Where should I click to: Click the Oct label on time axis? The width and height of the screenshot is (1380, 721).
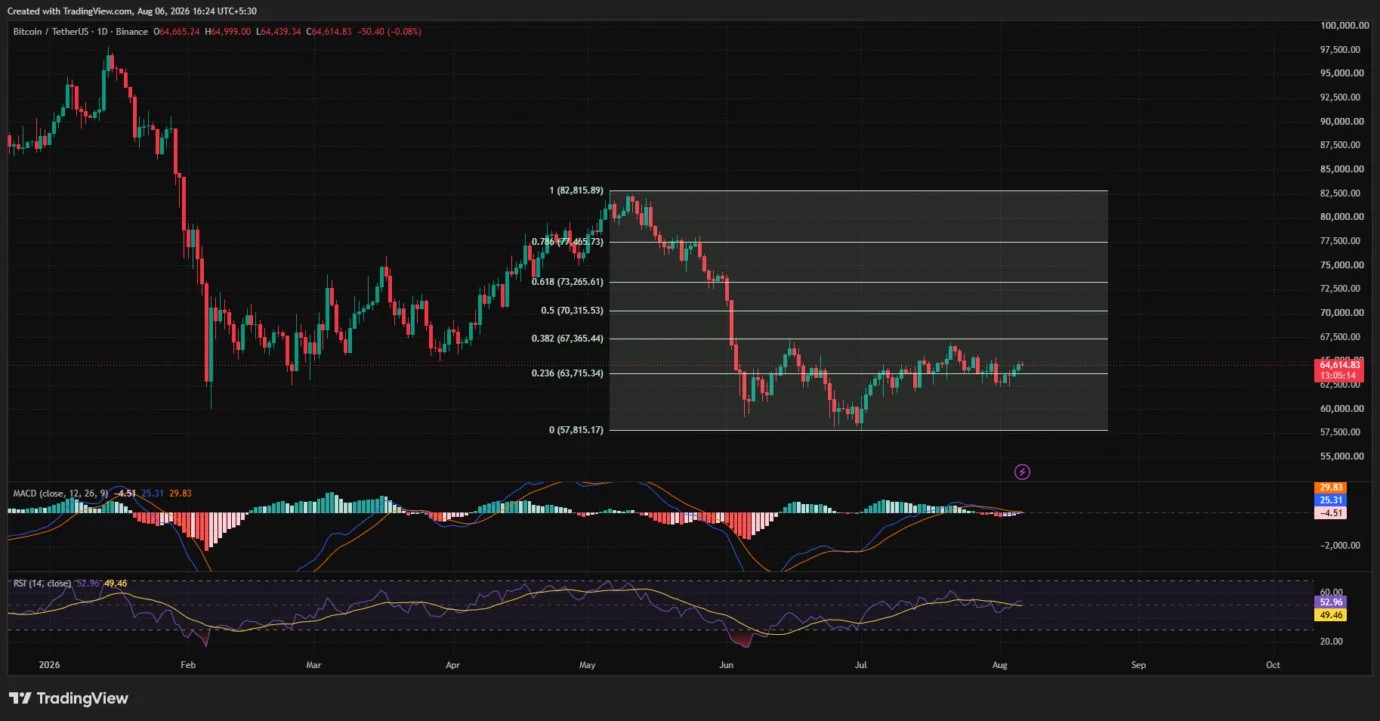click(x=1273, y=664)
